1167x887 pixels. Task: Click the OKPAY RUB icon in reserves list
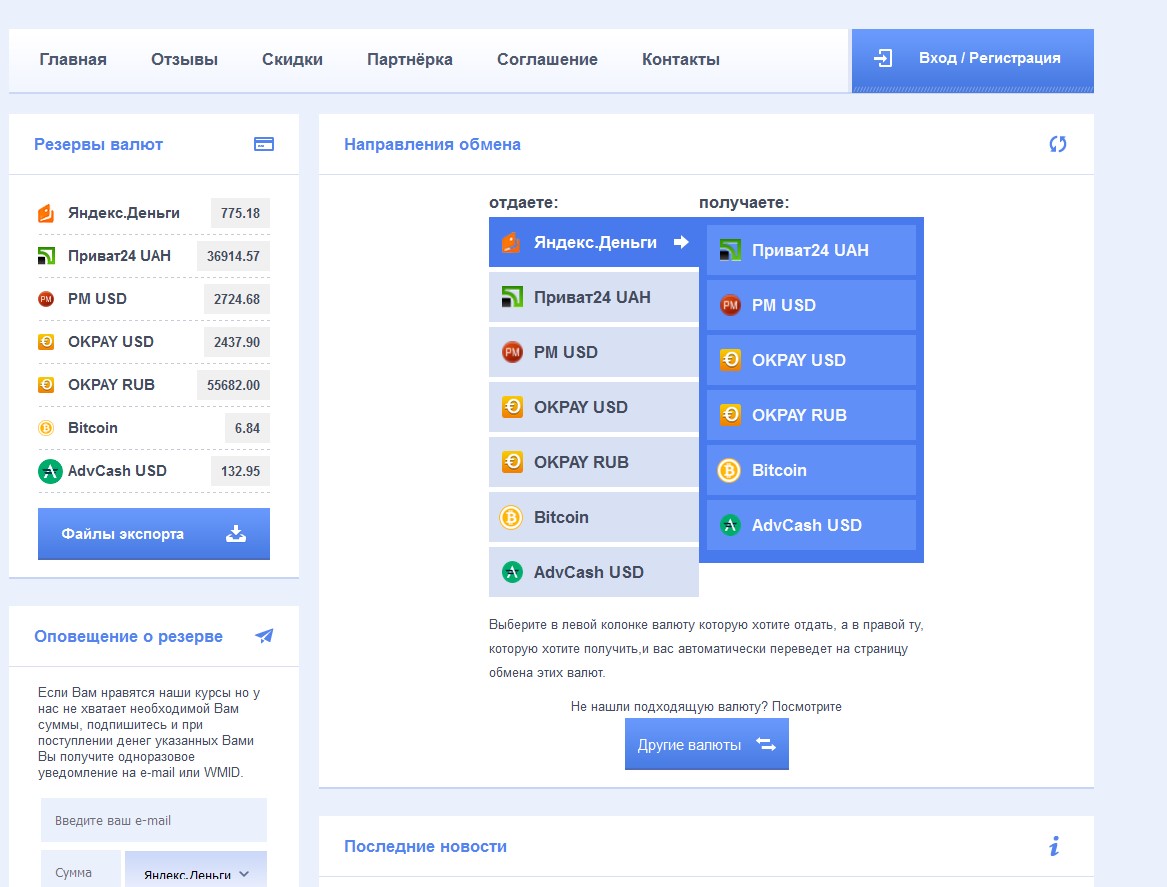[x=46, y=385]
